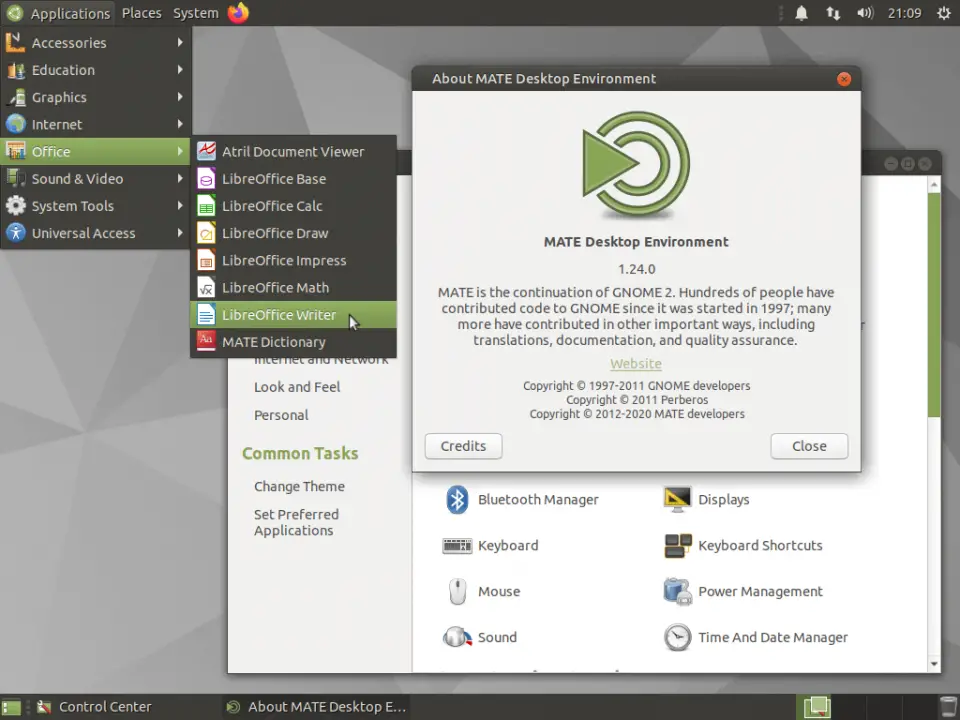Open the Displays configuration icon
Viewport: 960px width, 720px height.
pos(723,499)
